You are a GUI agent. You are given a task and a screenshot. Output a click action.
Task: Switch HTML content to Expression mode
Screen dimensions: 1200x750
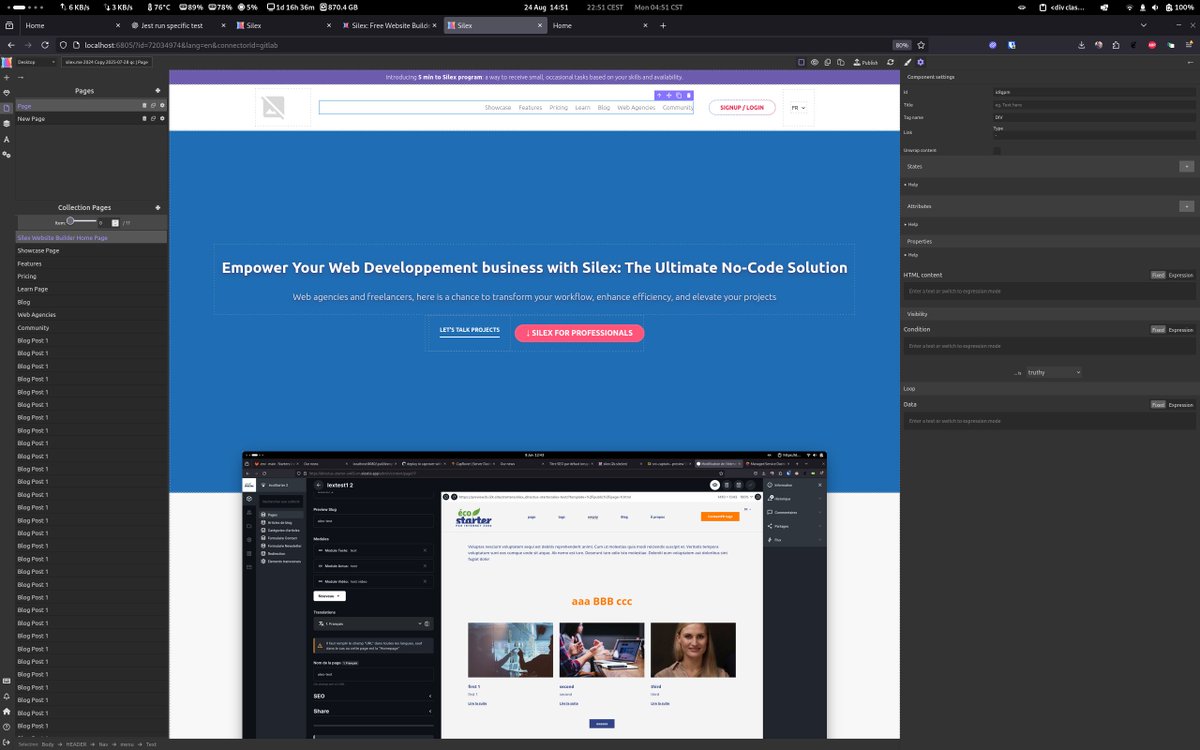click(x=1181, y=275)
